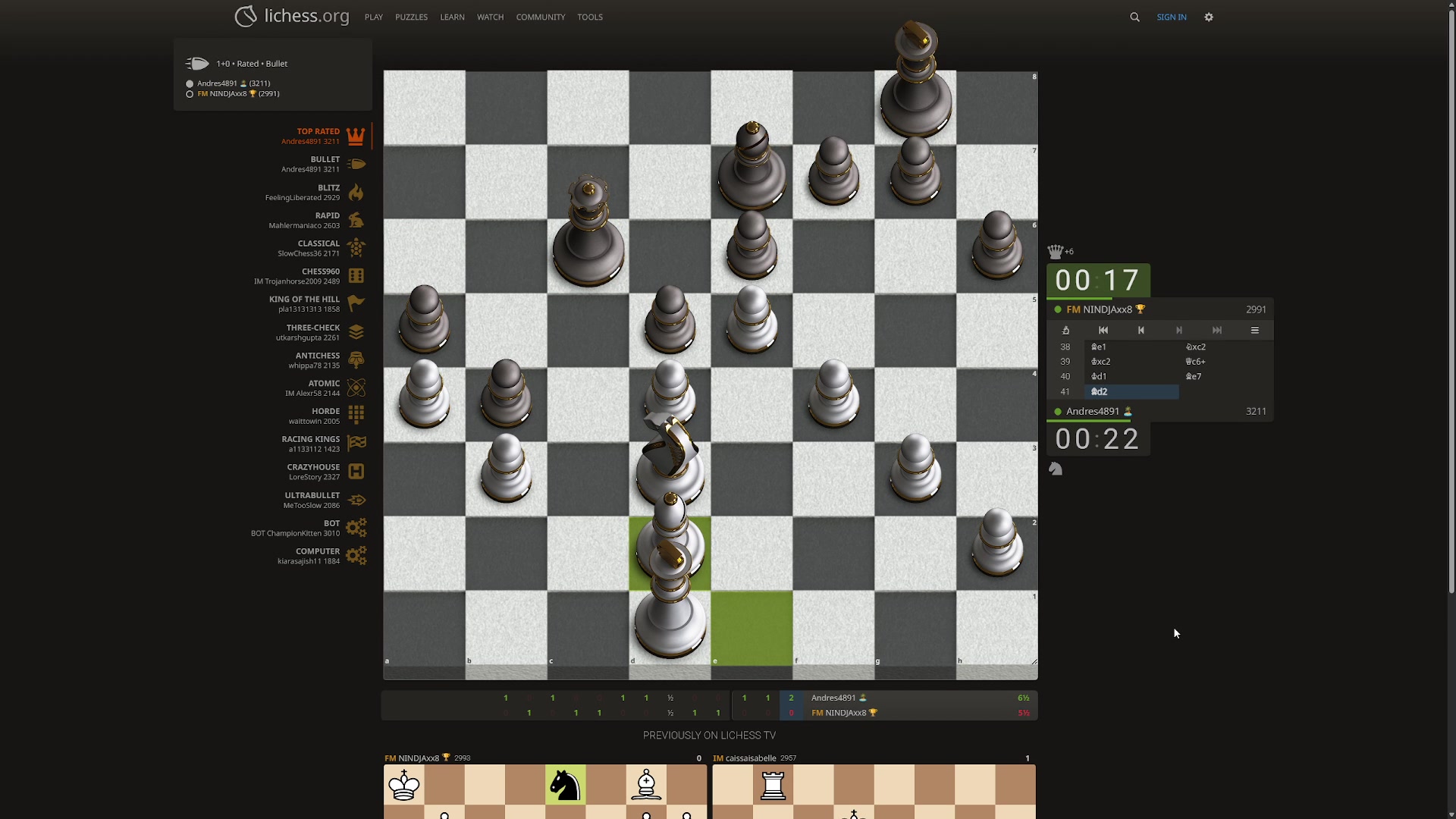
Task: Select the Crazyhouse channel icon
Action: (356, 472)
